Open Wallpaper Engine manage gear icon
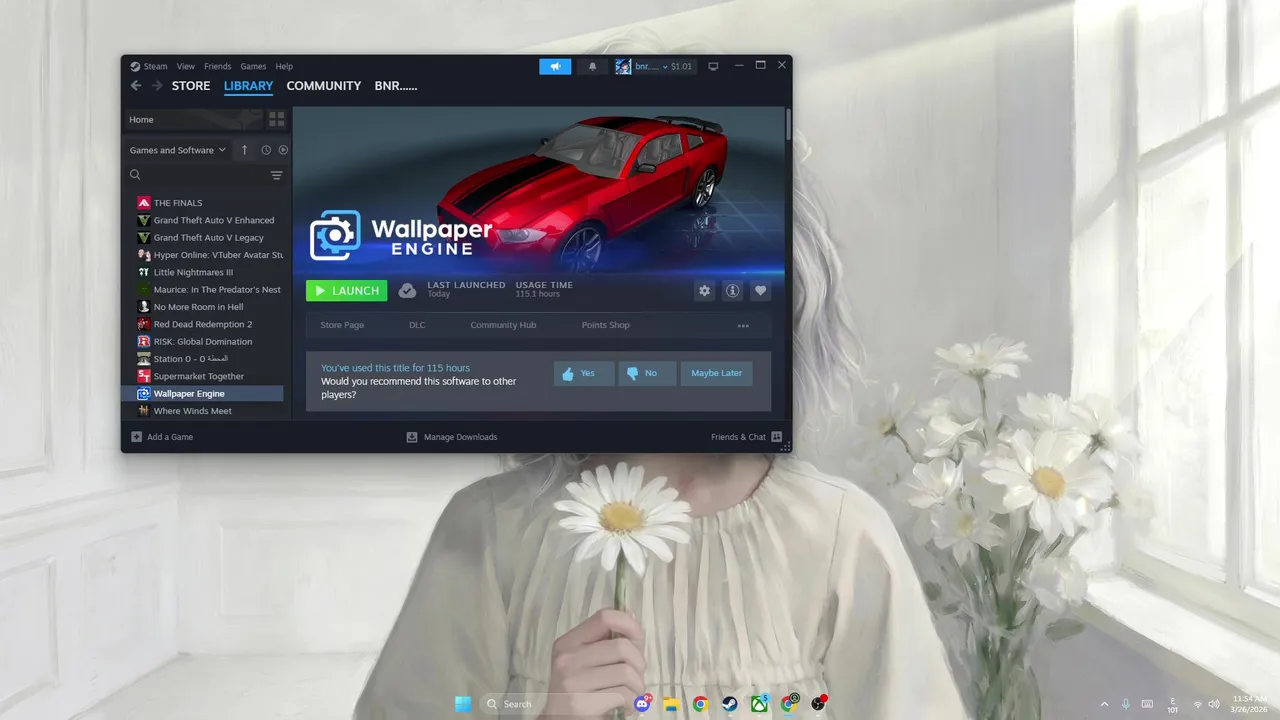The height and width of the screenshot is (720, 1280). (705, 290)
